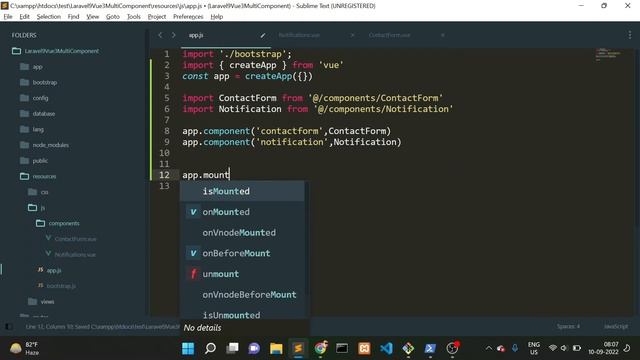Open the Chat app in taskbar
This screenshot has height=360, width=640.
[x=254, y=348]
